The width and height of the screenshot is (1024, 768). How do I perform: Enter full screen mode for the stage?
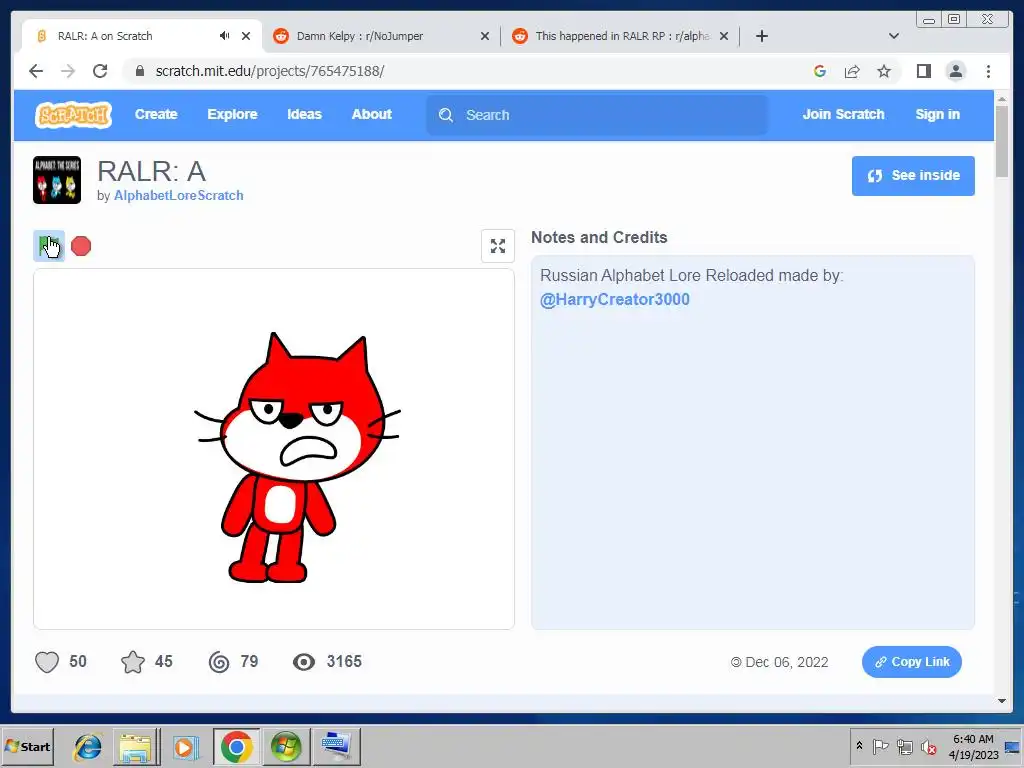(x=498, y=246)
